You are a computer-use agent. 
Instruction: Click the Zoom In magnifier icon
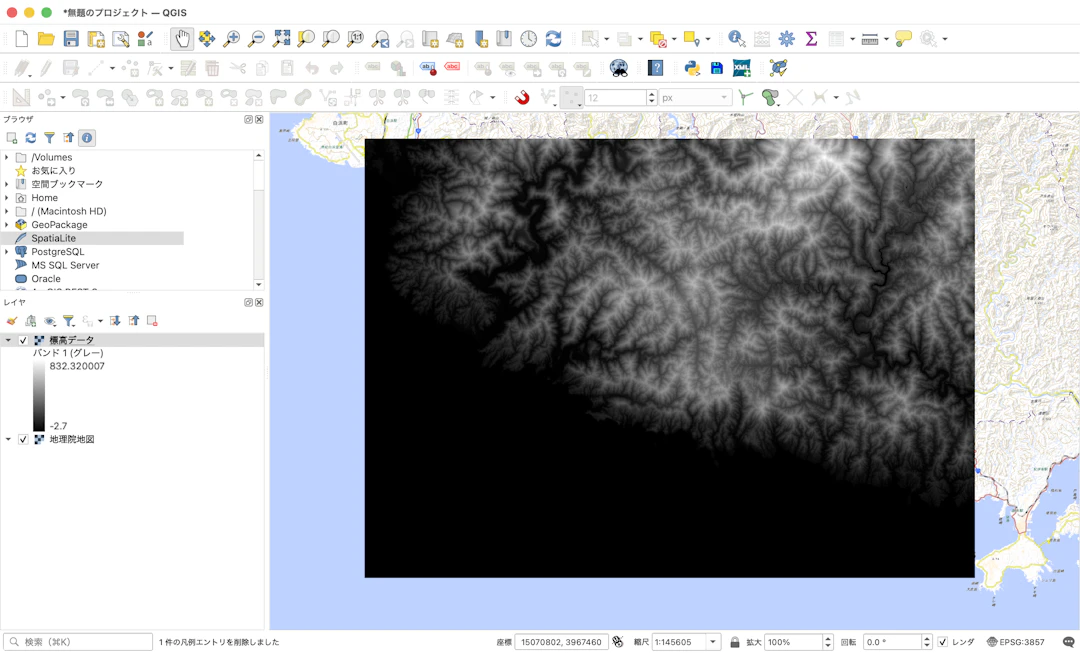click(231, 39)
